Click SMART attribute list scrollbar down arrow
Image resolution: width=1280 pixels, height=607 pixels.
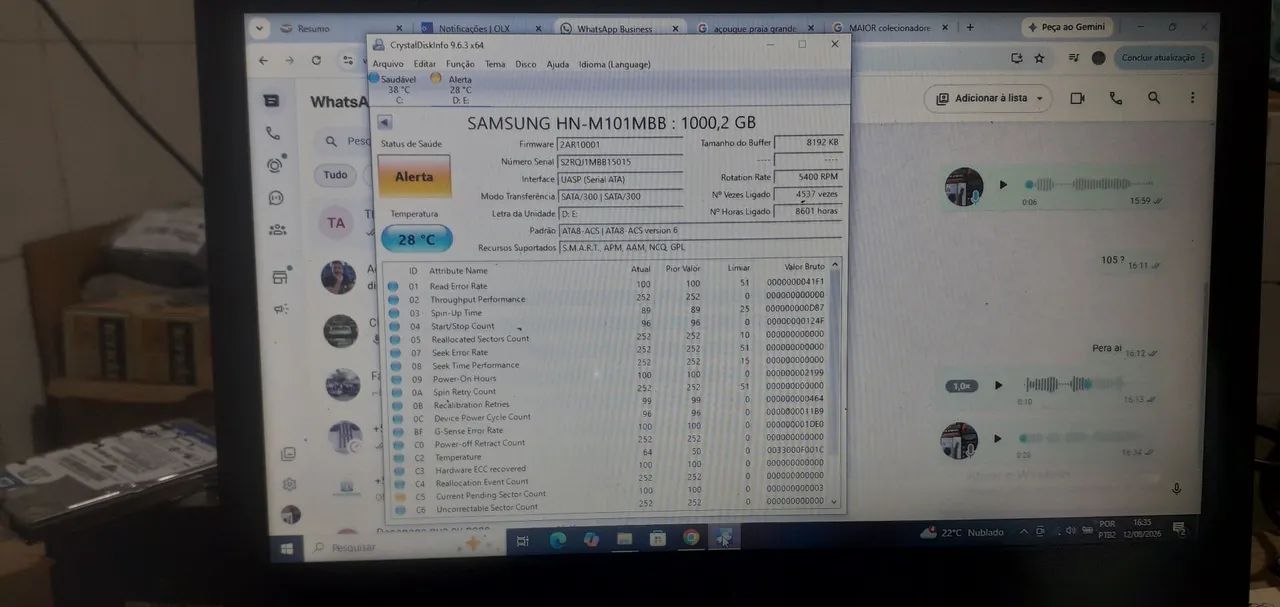pyautogui.click(x=834, y=502)
